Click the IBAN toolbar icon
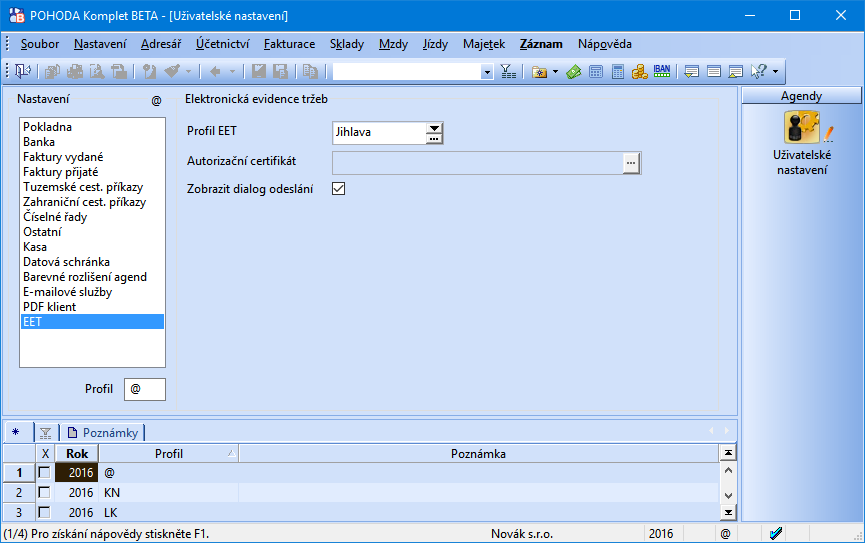The image size is (865, 543). 661,71
